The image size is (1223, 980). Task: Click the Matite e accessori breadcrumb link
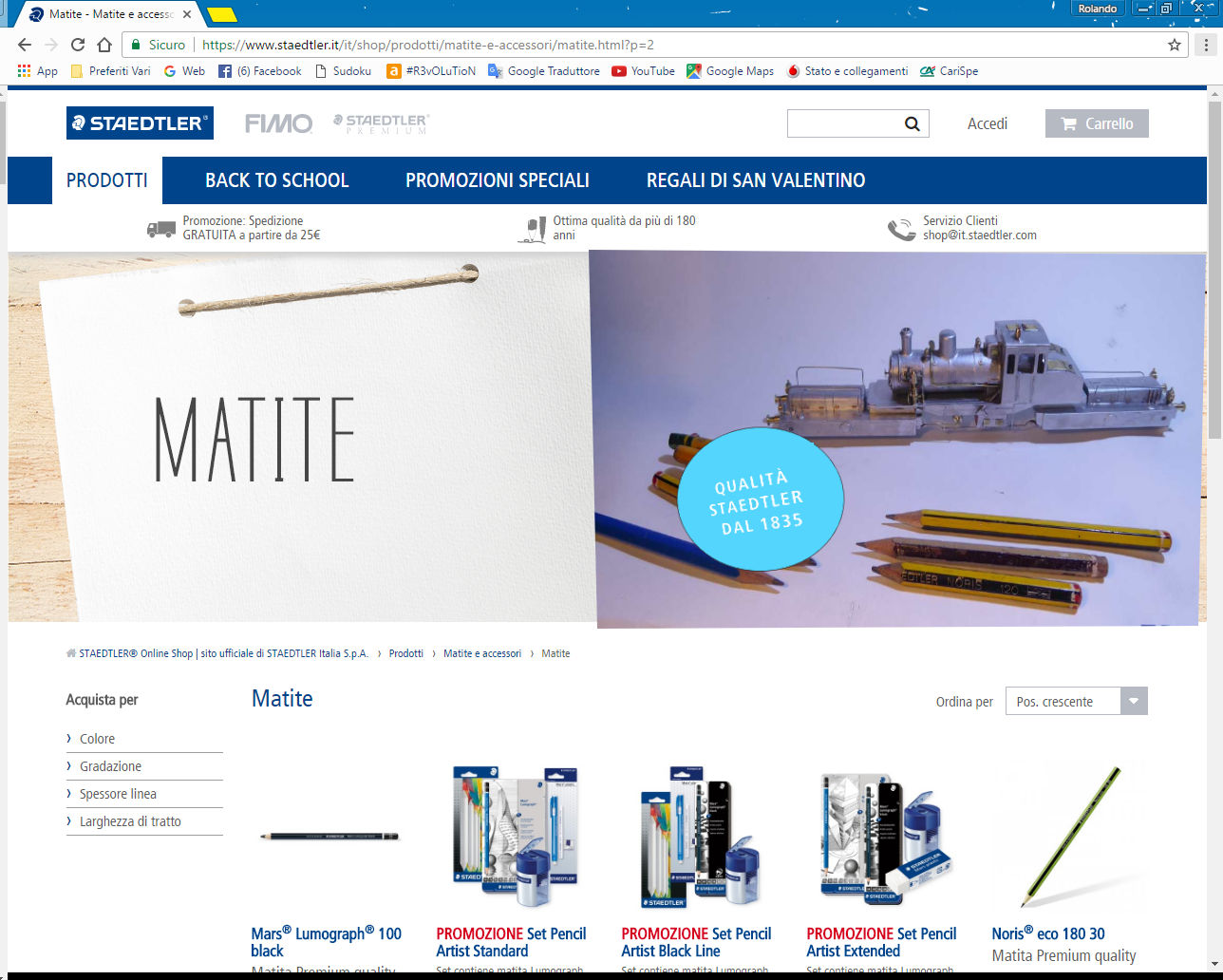[482, 653]
